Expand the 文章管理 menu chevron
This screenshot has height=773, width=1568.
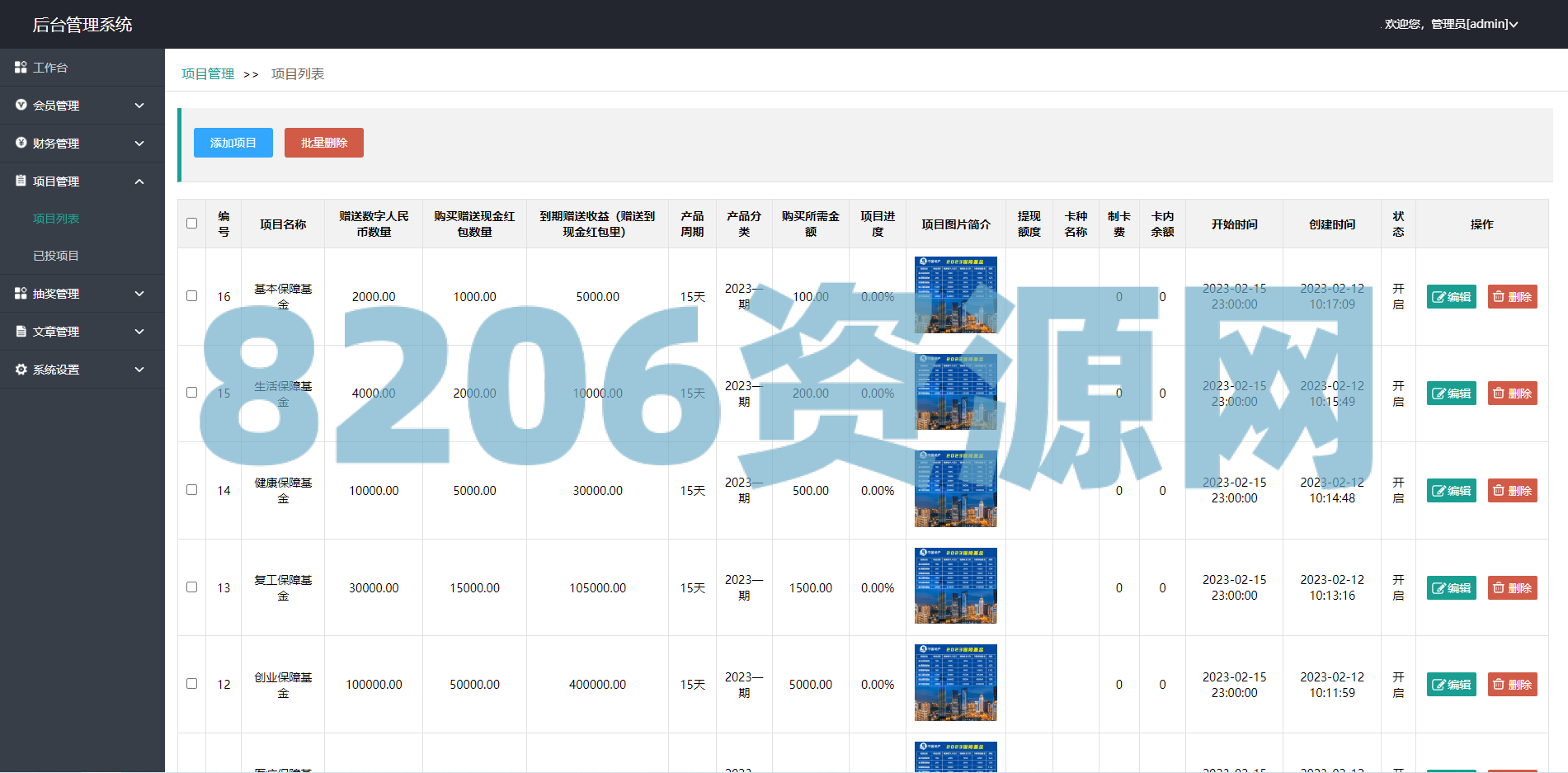pos(139,332)
